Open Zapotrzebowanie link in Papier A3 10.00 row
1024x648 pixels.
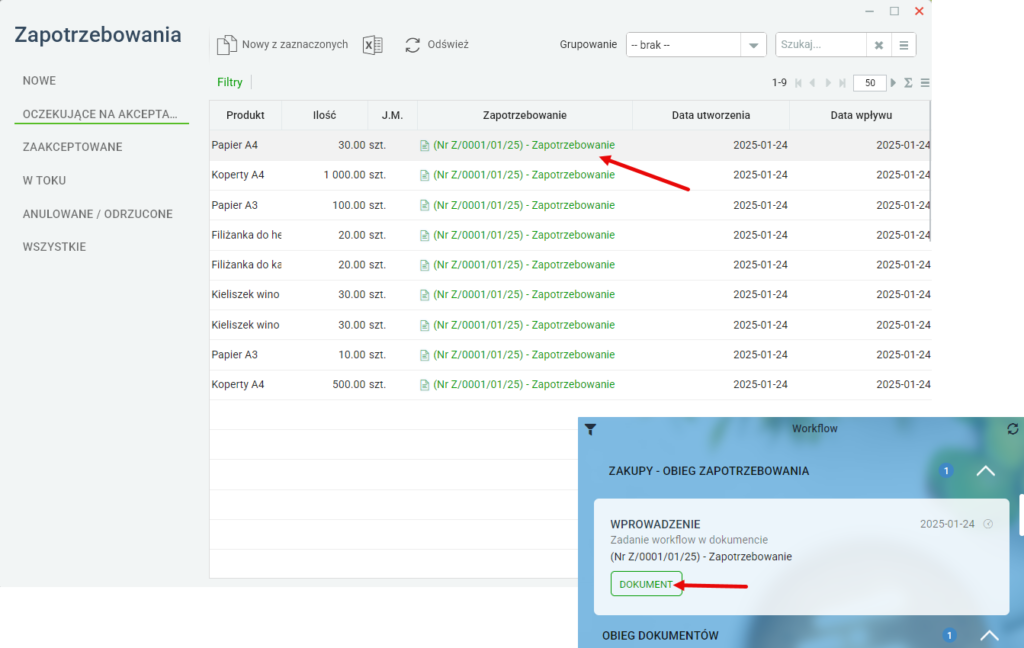coord(524,355)
